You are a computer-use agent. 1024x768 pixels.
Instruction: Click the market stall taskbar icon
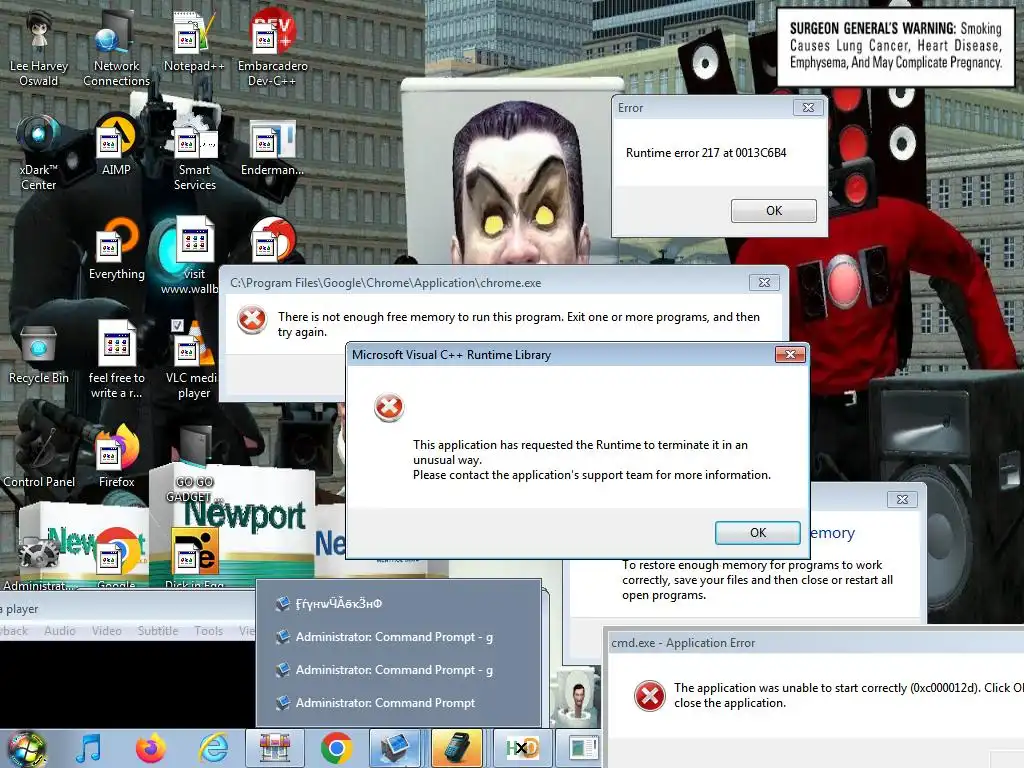pyautogui.click(x=275, y=748)
